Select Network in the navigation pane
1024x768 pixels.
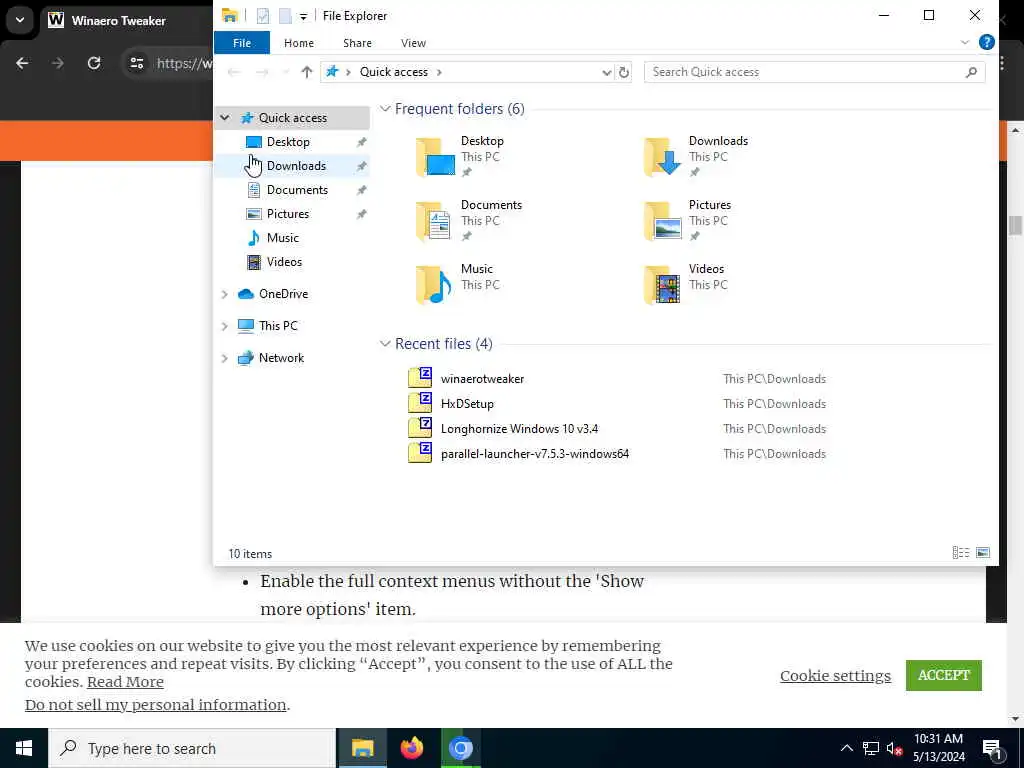coord(281,358)
